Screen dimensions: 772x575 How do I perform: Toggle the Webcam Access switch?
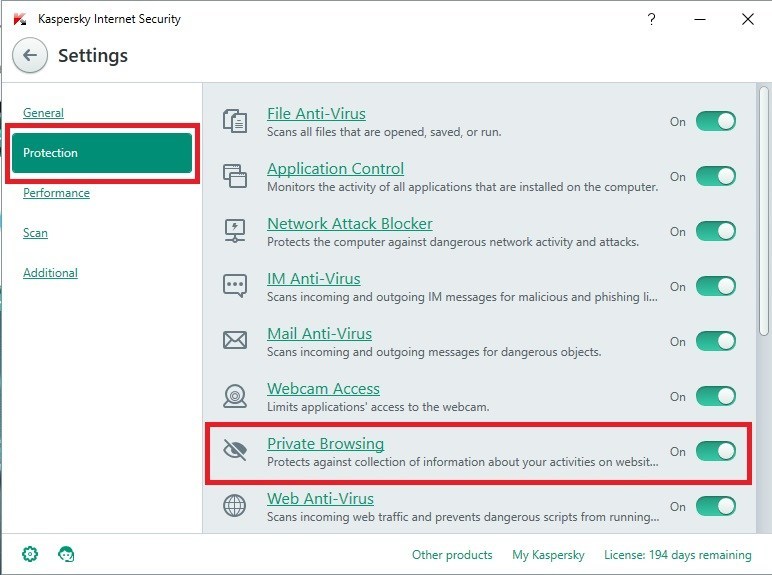(x=716, y=396)
